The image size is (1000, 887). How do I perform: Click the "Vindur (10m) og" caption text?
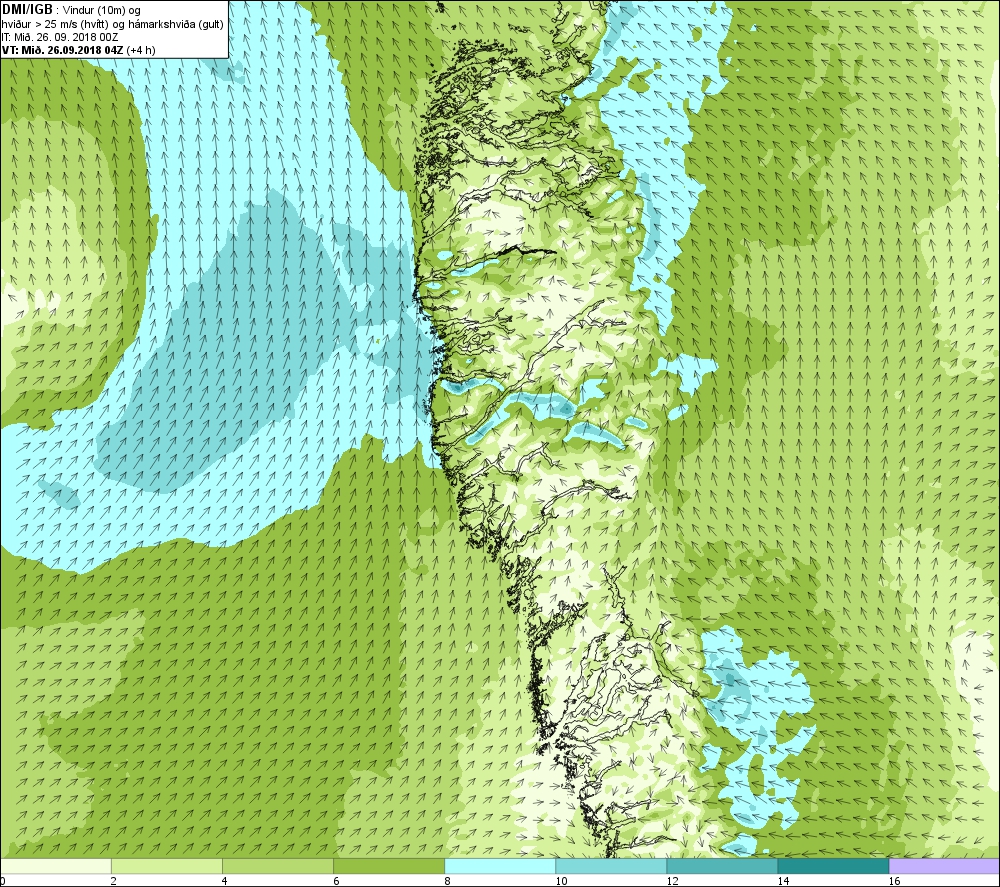(x=102, y=11)
